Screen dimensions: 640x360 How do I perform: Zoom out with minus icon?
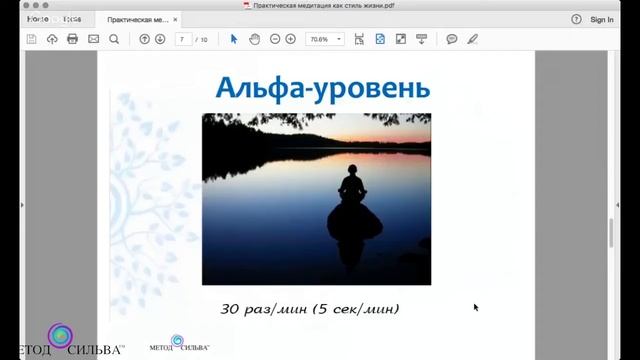tap(275, 39)
